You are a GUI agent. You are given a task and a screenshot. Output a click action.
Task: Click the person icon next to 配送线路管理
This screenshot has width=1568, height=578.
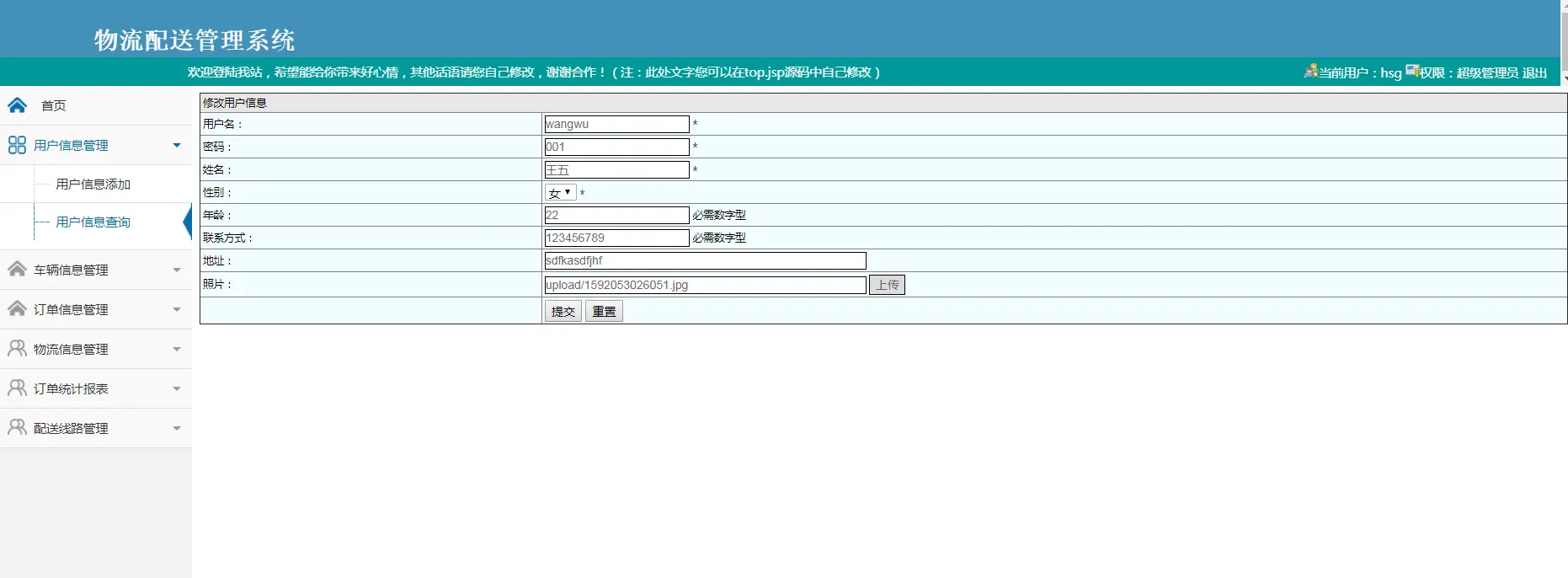coord(17,427)
